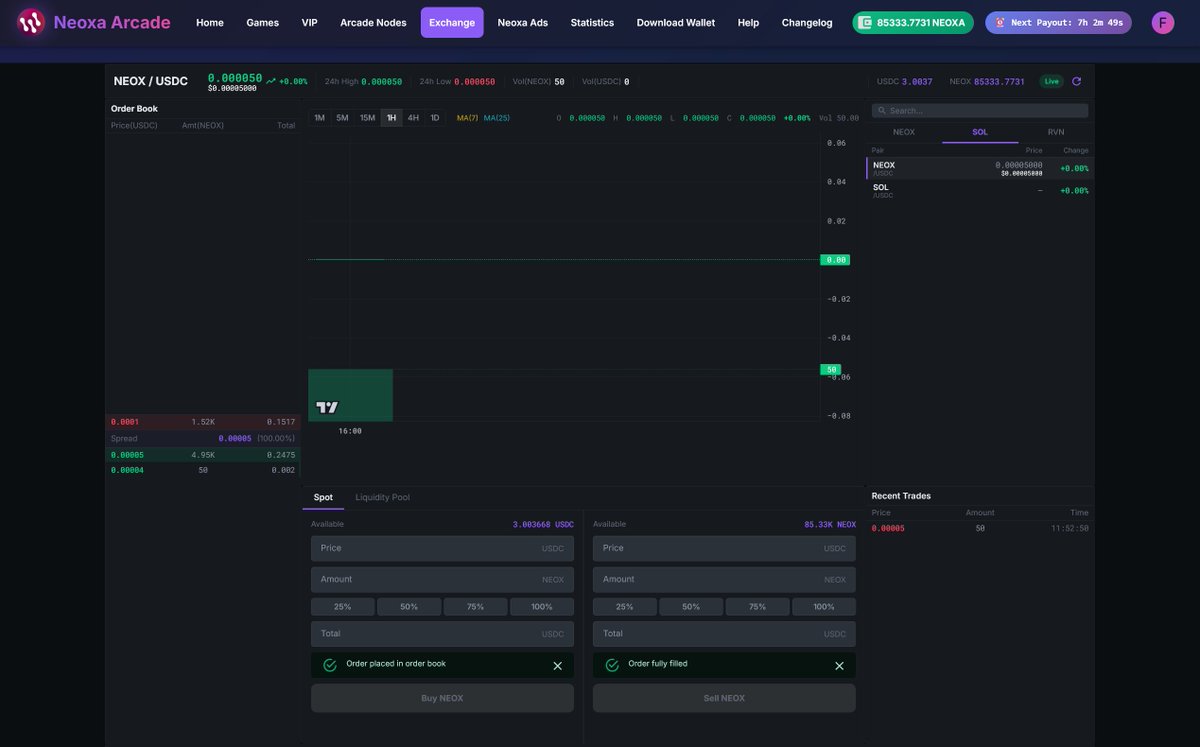The image size is (1200, 747).
Task: Dismiss the 'Order fully filled' notification
Action: [x=839, y=666]
